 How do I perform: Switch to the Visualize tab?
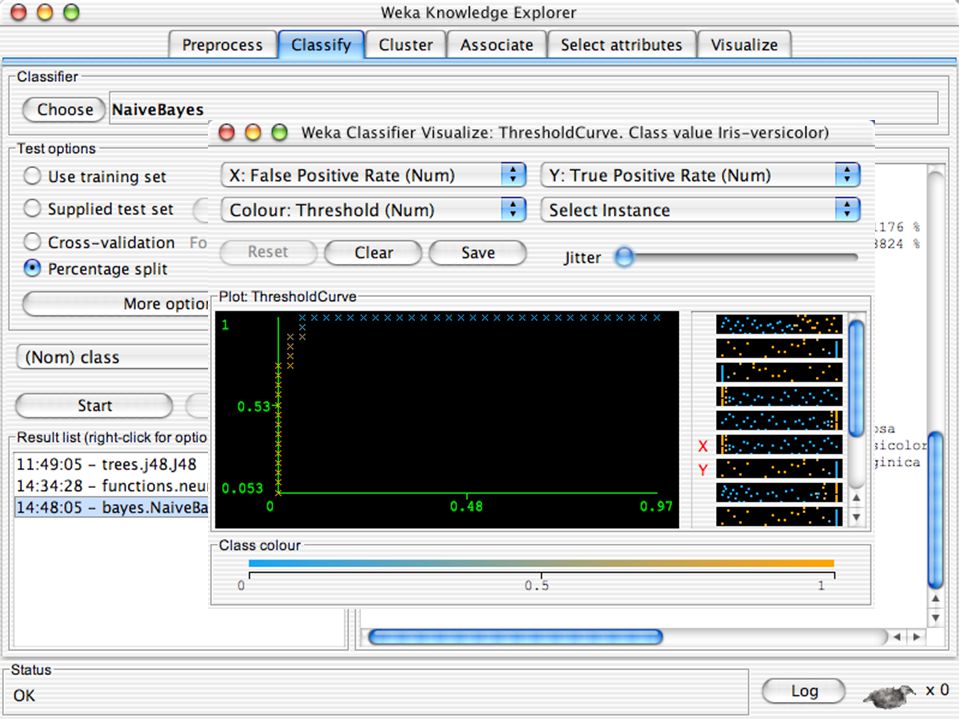(744, 45)
